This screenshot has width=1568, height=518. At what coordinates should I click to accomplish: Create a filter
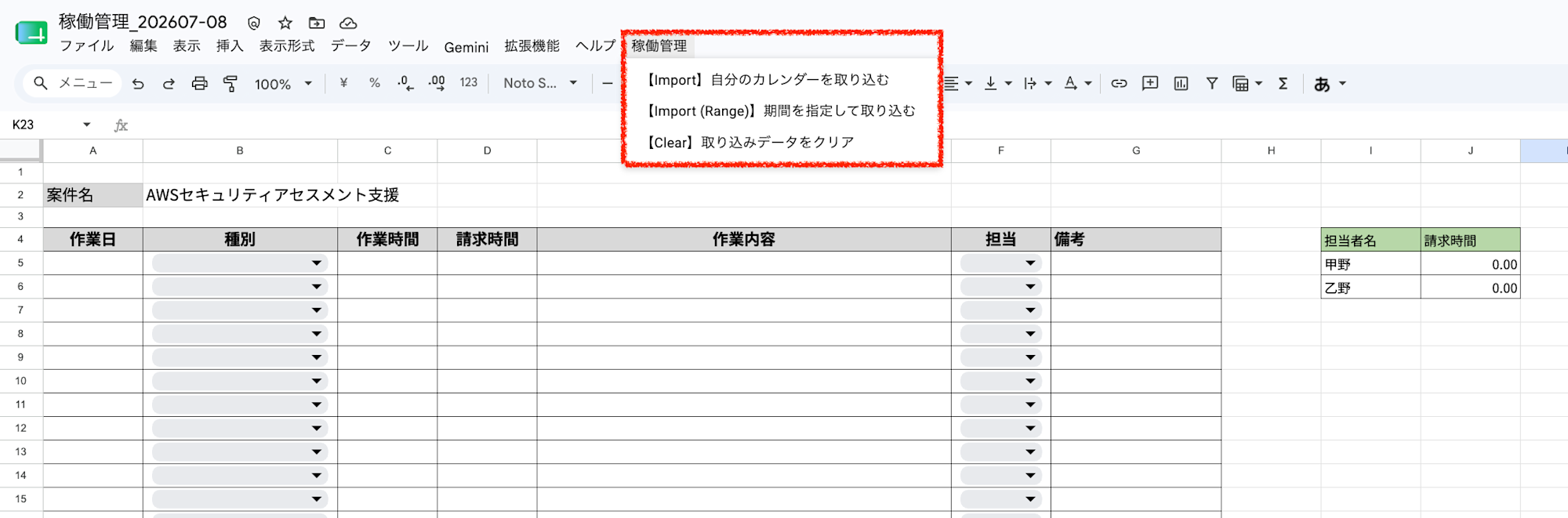[1212, 83]
